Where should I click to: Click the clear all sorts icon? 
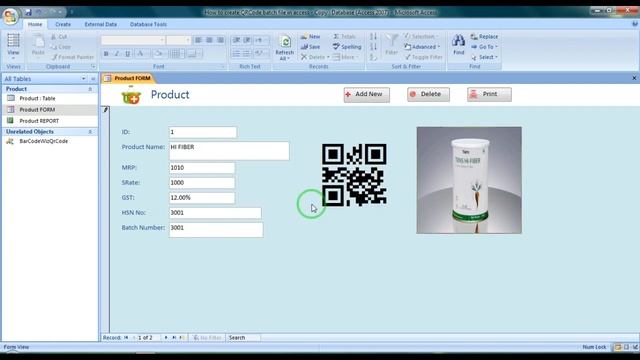point(373,57)
